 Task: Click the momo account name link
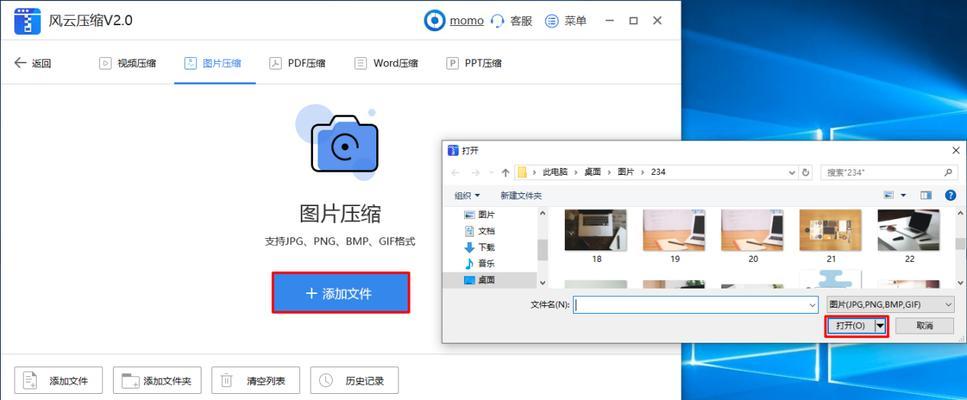point(466,21)
